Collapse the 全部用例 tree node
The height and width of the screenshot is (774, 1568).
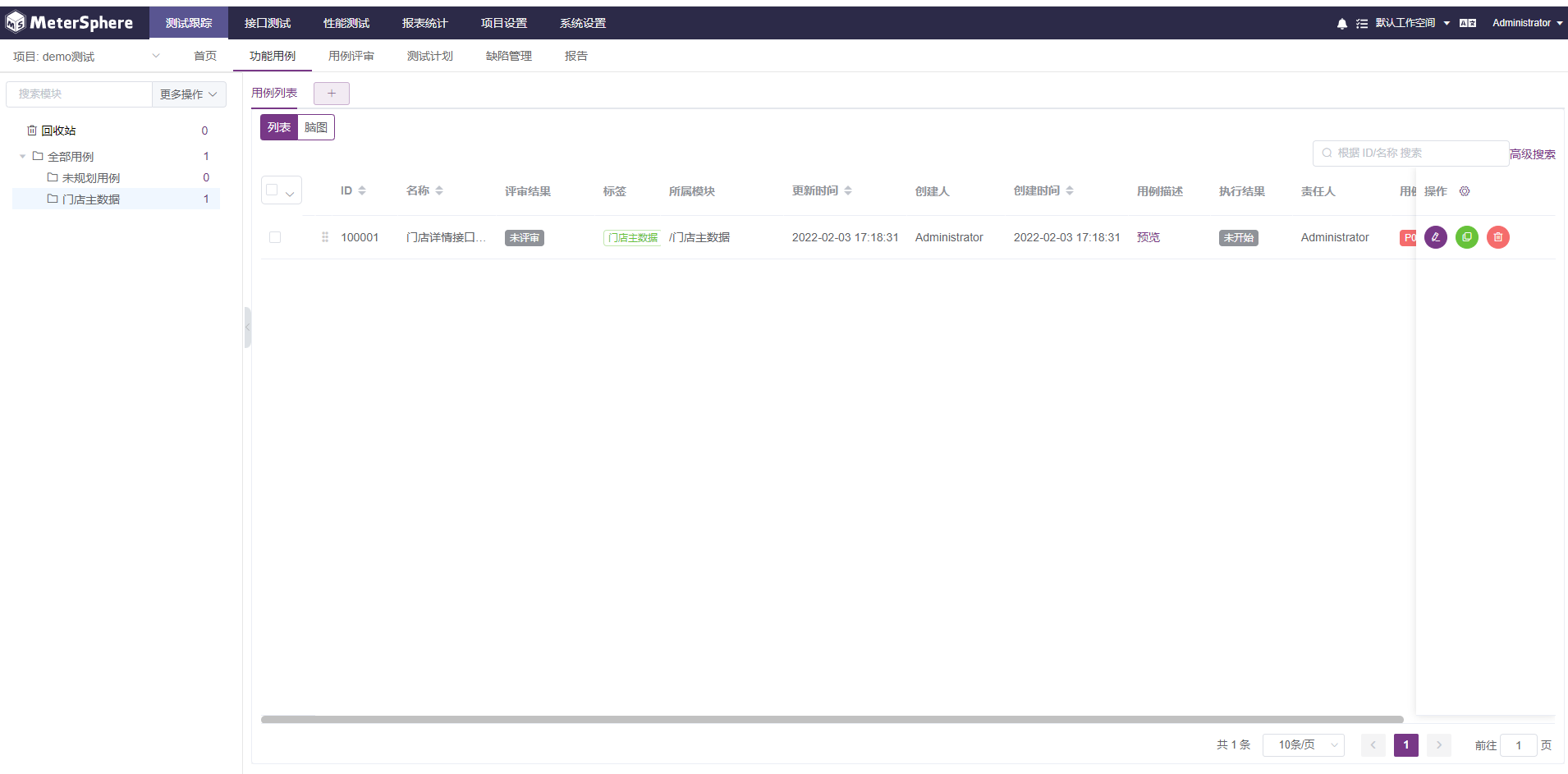(x=22, y=156)
